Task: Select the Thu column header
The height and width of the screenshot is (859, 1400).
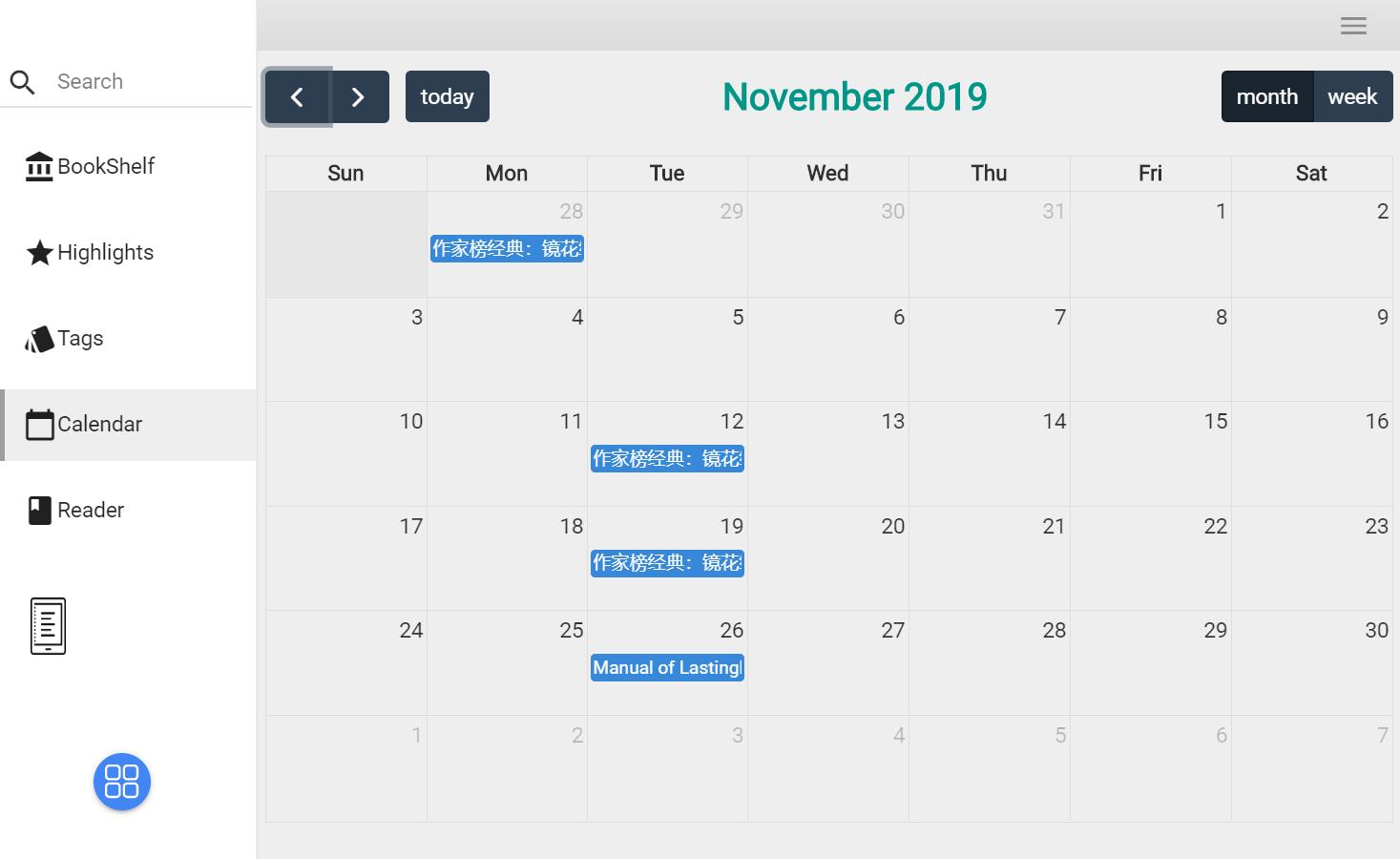Action: [x=989, y=174]
